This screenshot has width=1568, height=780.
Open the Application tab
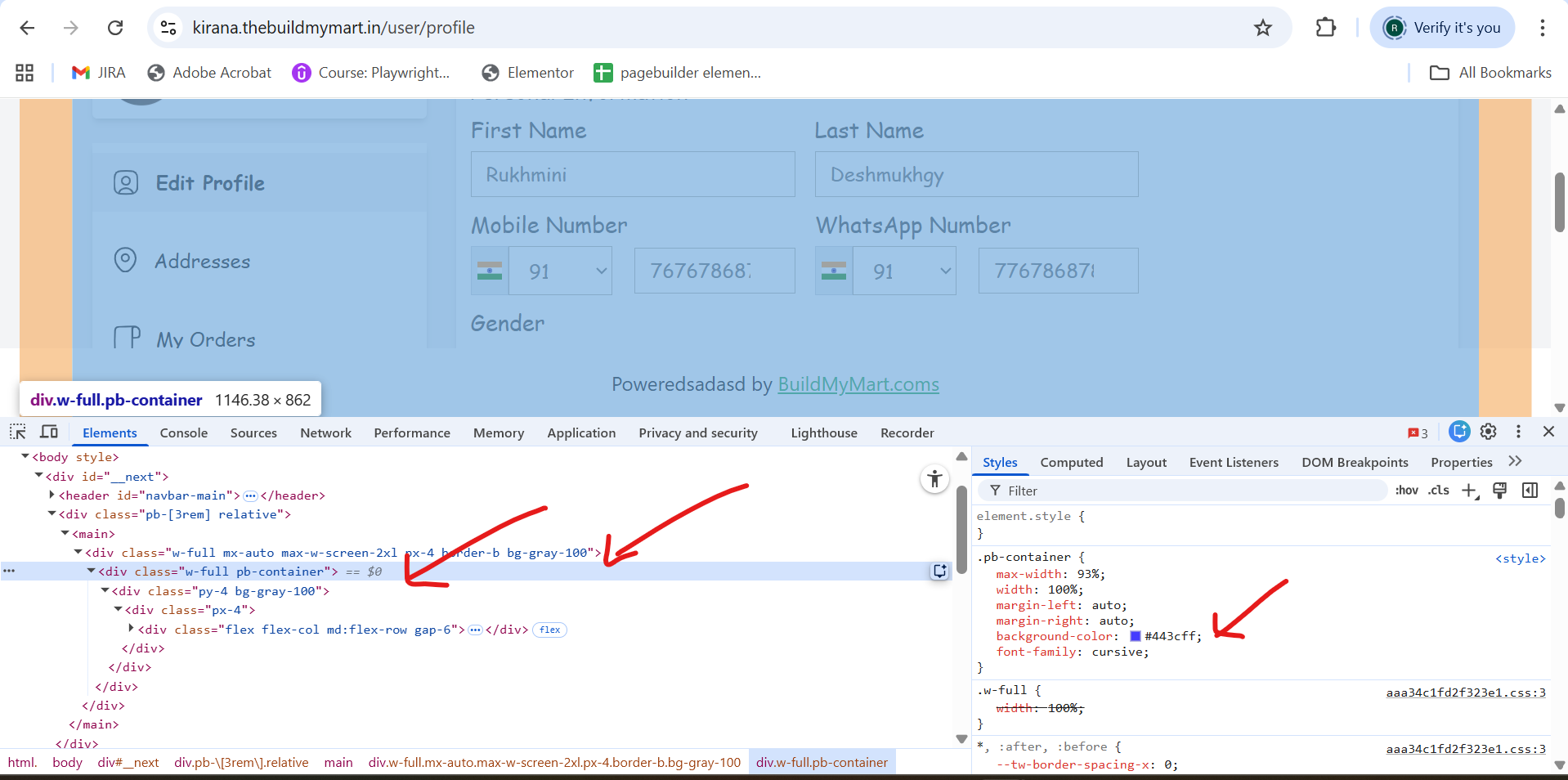coord(581,433)
